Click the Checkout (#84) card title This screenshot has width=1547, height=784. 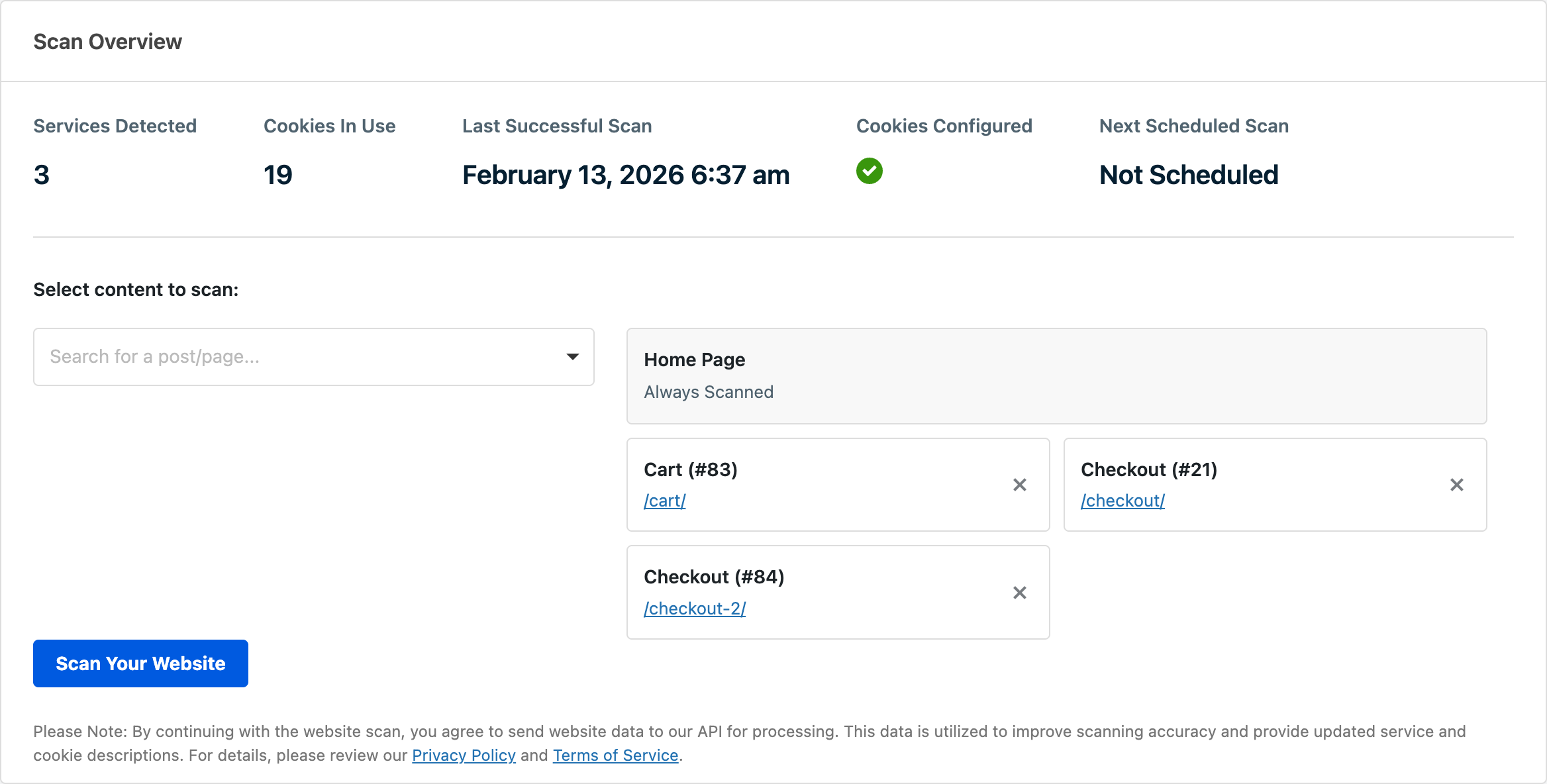[714, 577]
